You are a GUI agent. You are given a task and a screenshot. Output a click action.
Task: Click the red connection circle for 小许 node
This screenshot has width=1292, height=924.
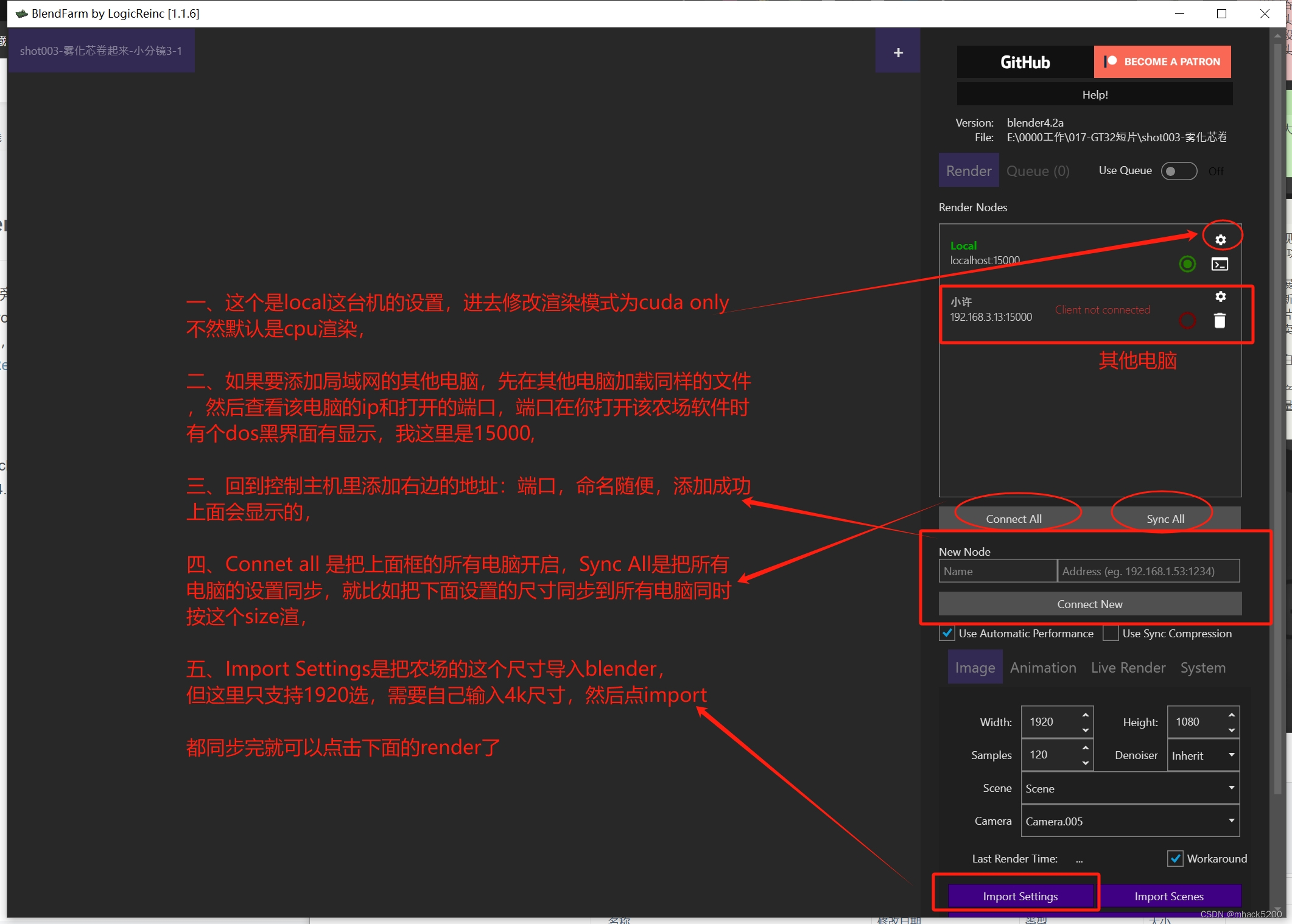pyautogui.click(x=1187, y=321)
